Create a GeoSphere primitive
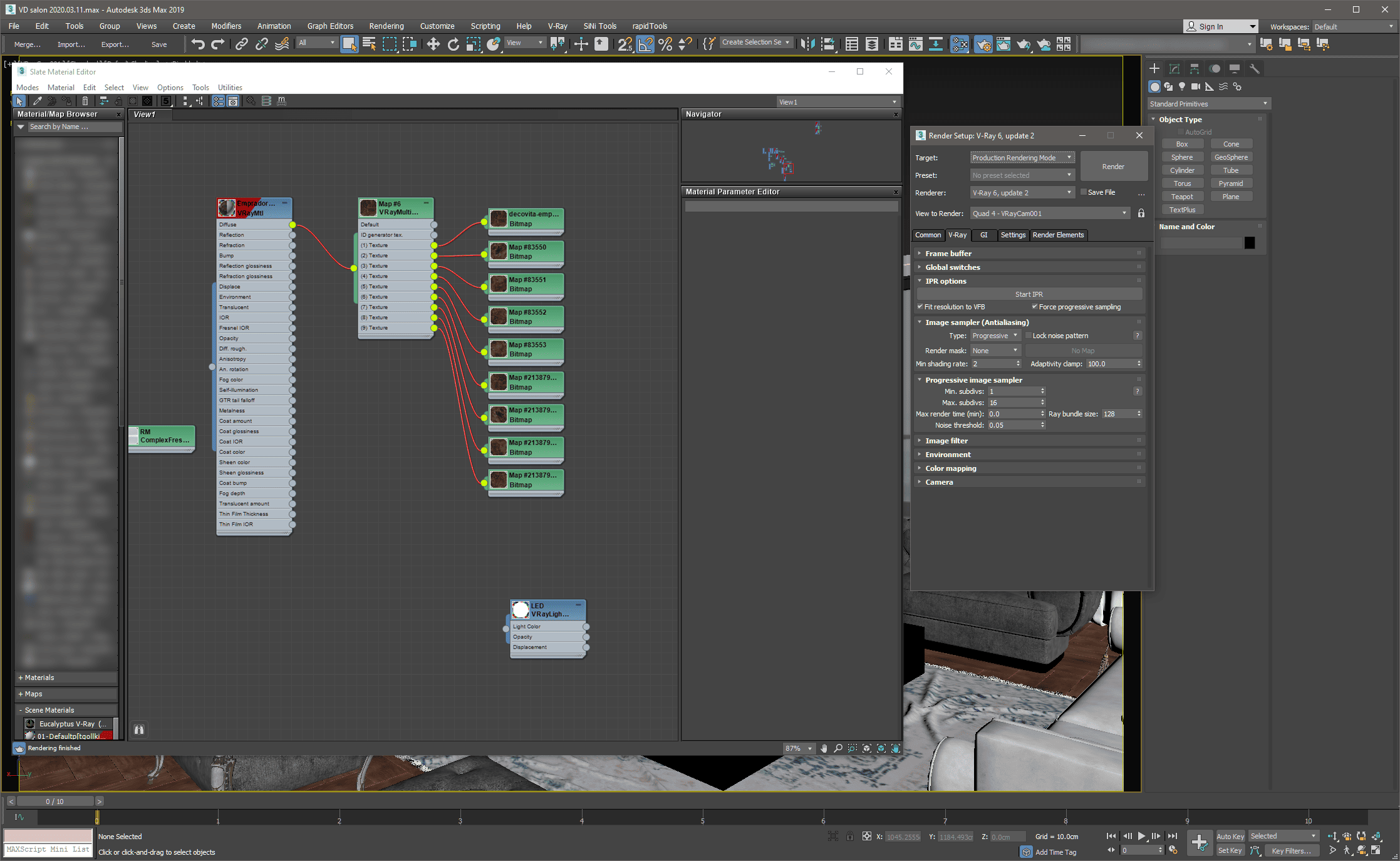 pyautogui.click(x=1230, y=157)
